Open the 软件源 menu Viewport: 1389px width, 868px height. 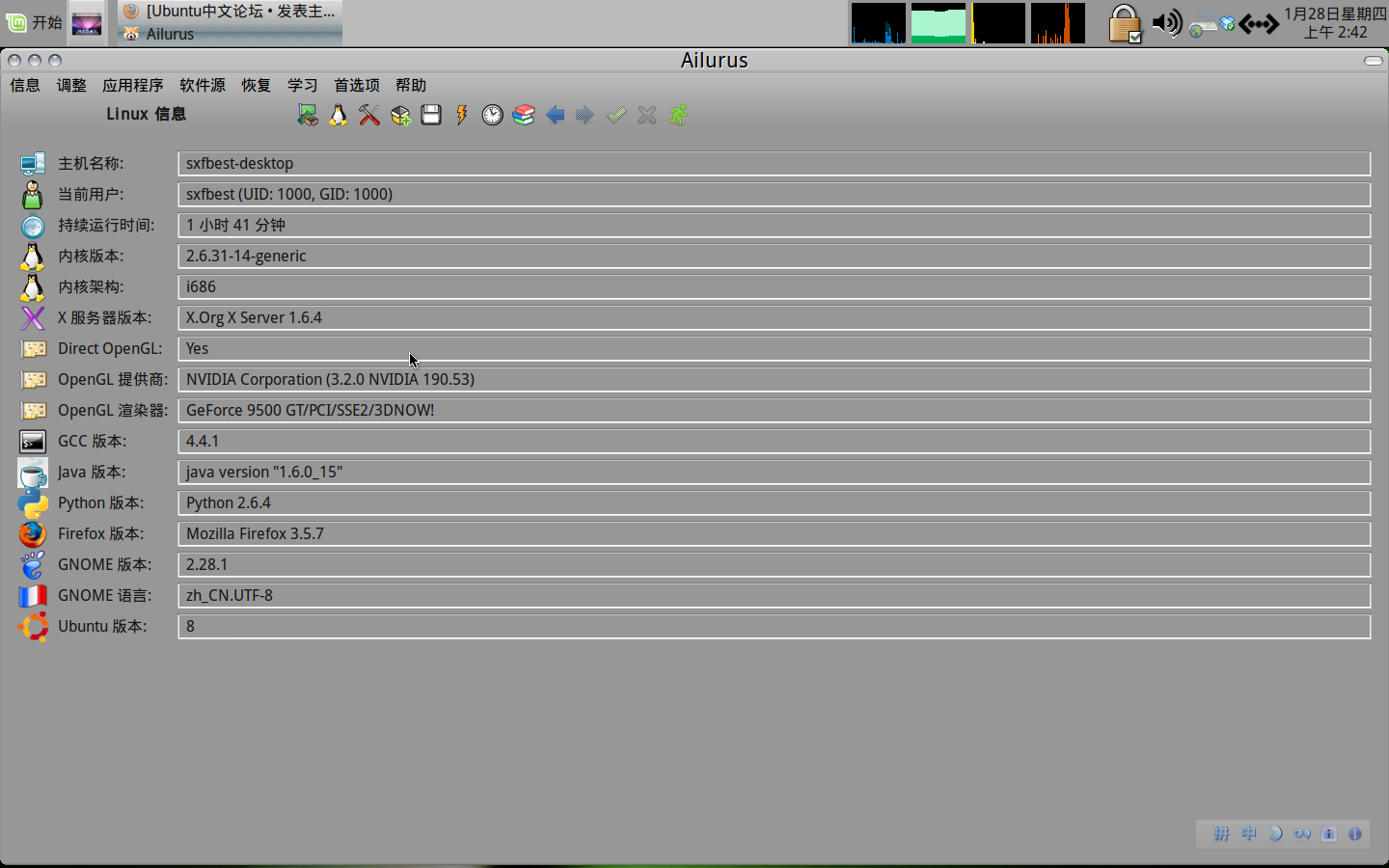[x=203, y=86]
